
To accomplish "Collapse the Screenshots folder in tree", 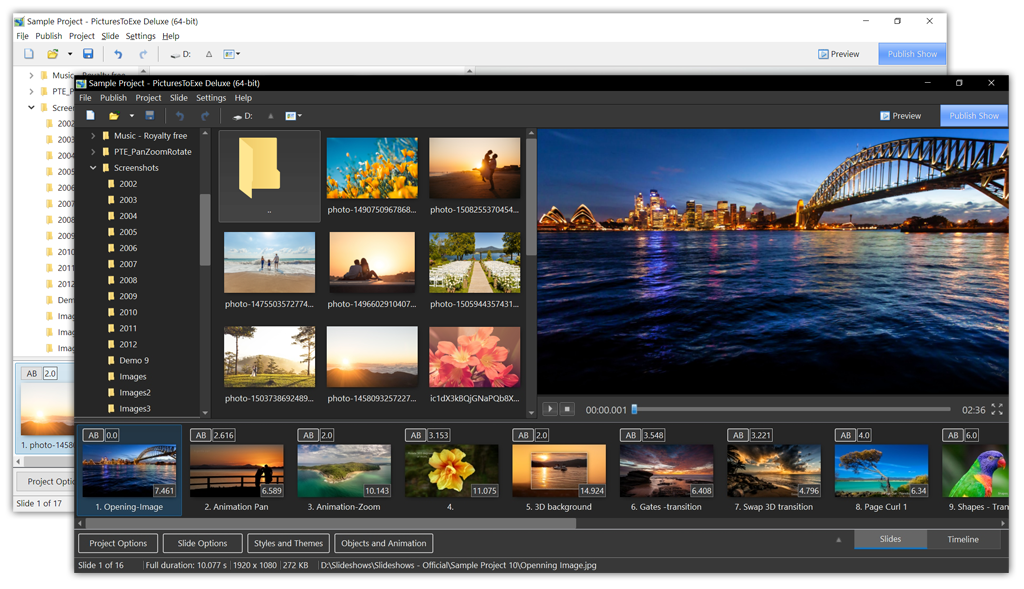I will [x=93, y=168].
